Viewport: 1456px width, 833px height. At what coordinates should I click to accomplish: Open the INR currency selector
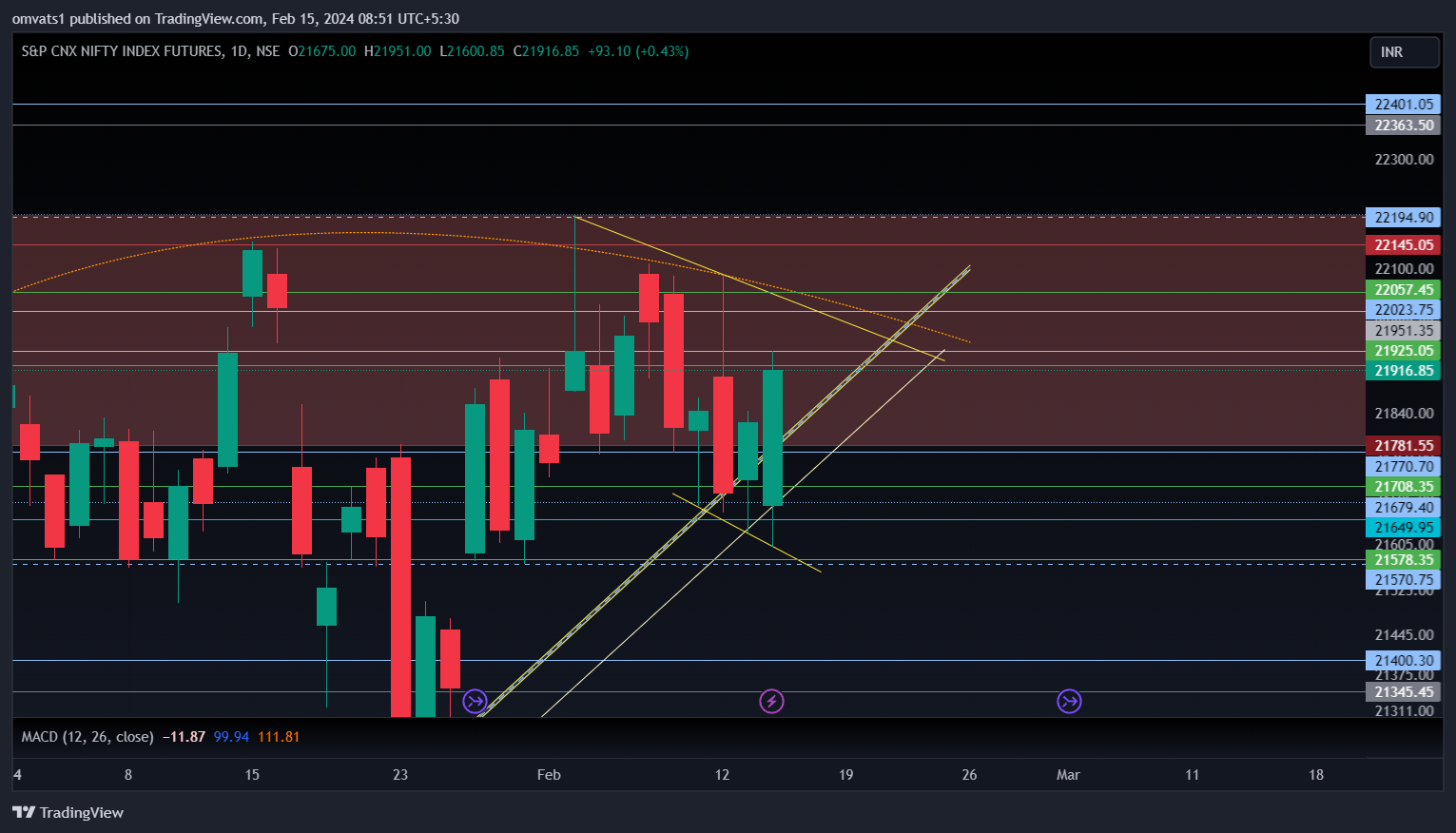(x=1405, y=52)
